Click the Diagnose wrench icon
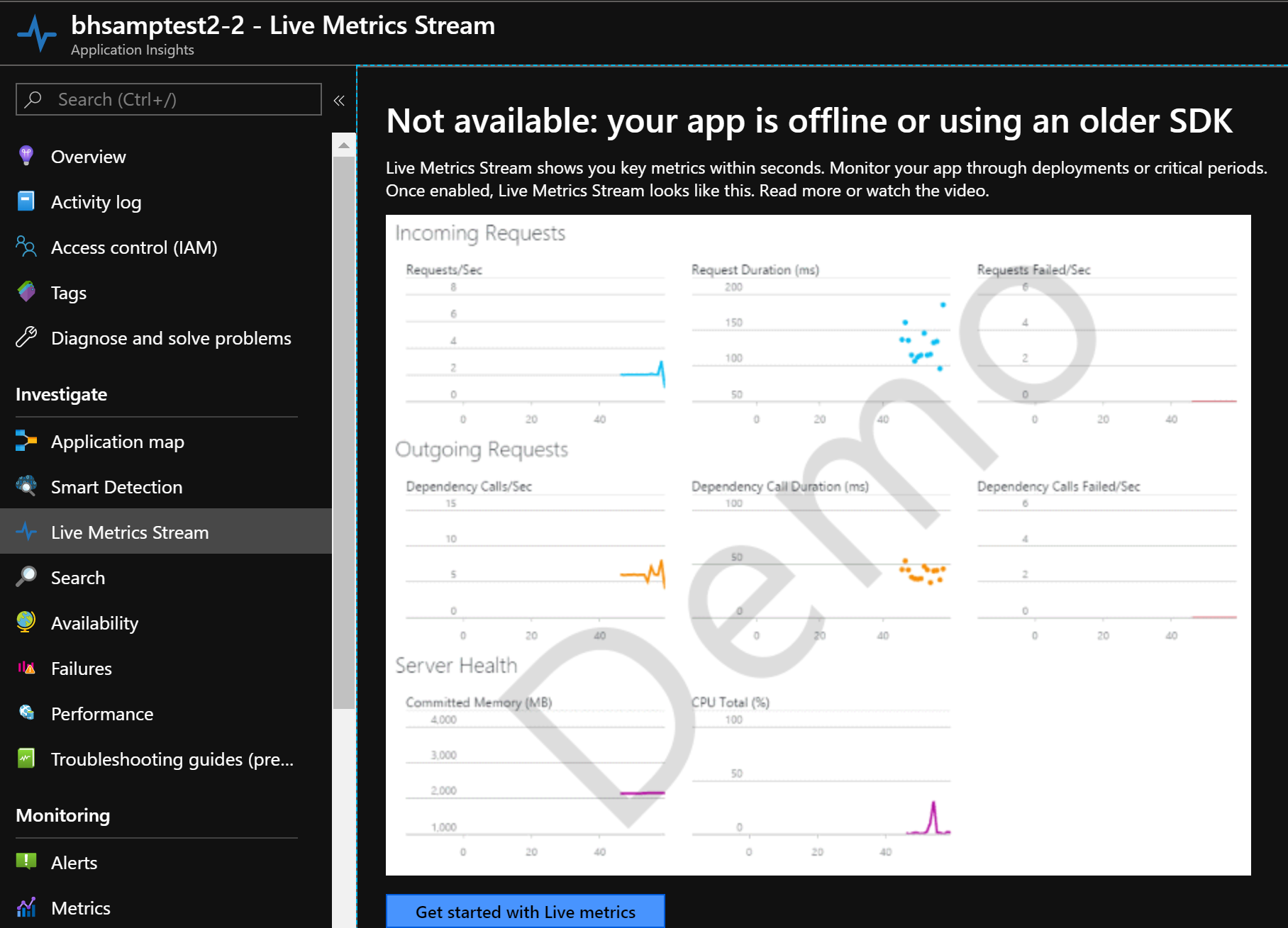1288x928 pixels. (x=26, y=337)
